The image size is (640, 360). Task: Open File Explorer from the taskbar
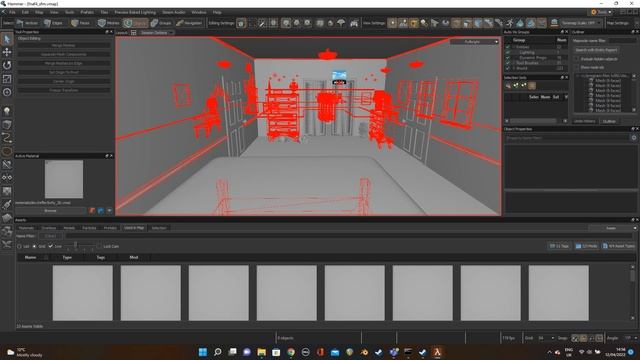pyautogui.click(x=262, y=352)
